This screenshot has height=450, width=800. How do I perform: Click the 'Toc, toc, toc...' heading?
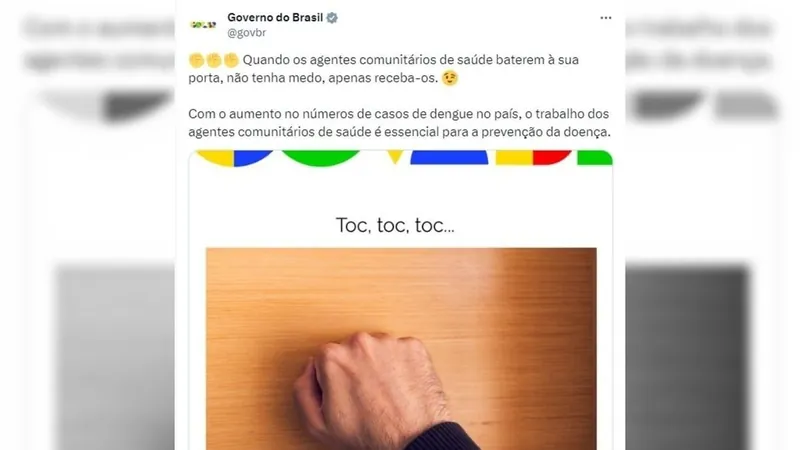pos(395,225)
